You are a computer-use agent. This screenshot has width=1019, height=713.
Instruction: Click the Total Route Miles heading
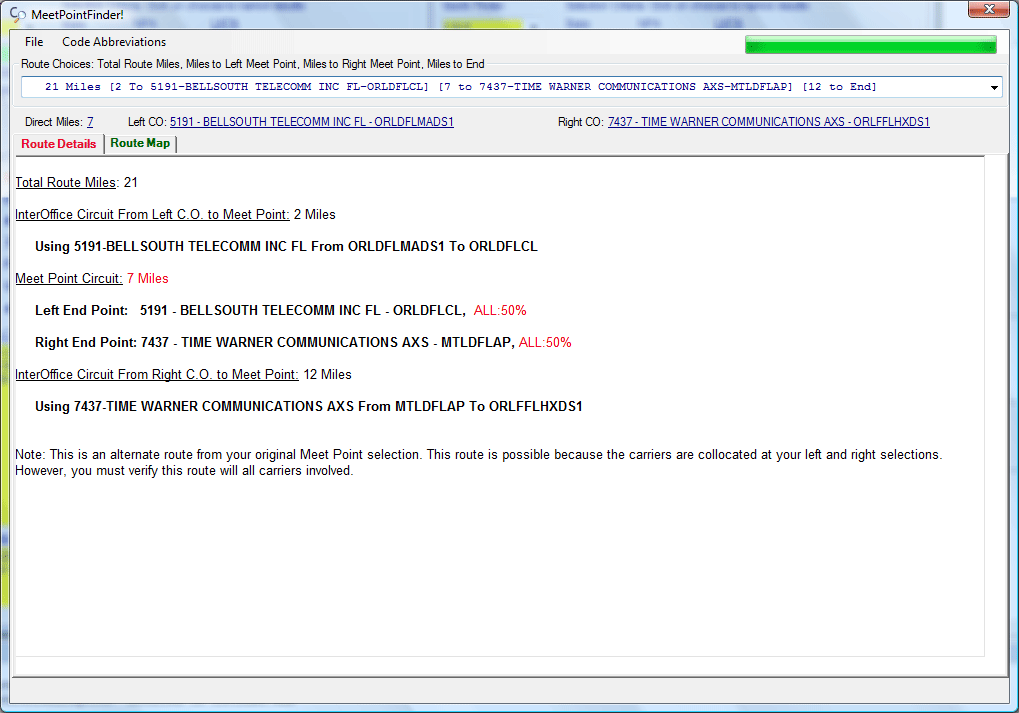click(66, 183)
